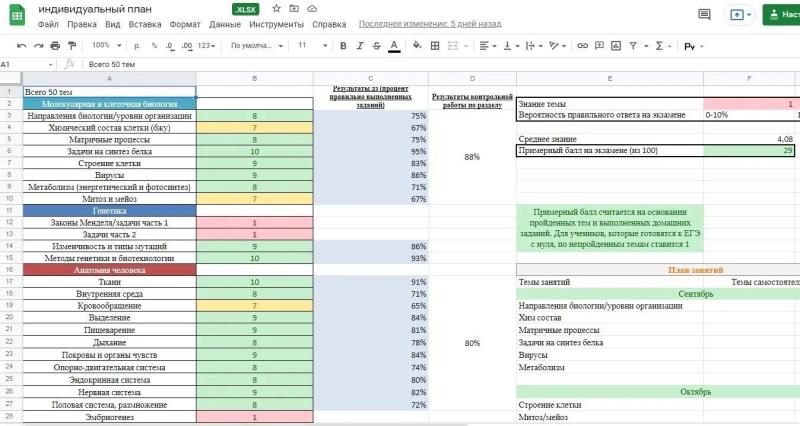This screenshot has width=800, height=426.
Task: Open comment history speech bubble icon
Action: (704, 14)
